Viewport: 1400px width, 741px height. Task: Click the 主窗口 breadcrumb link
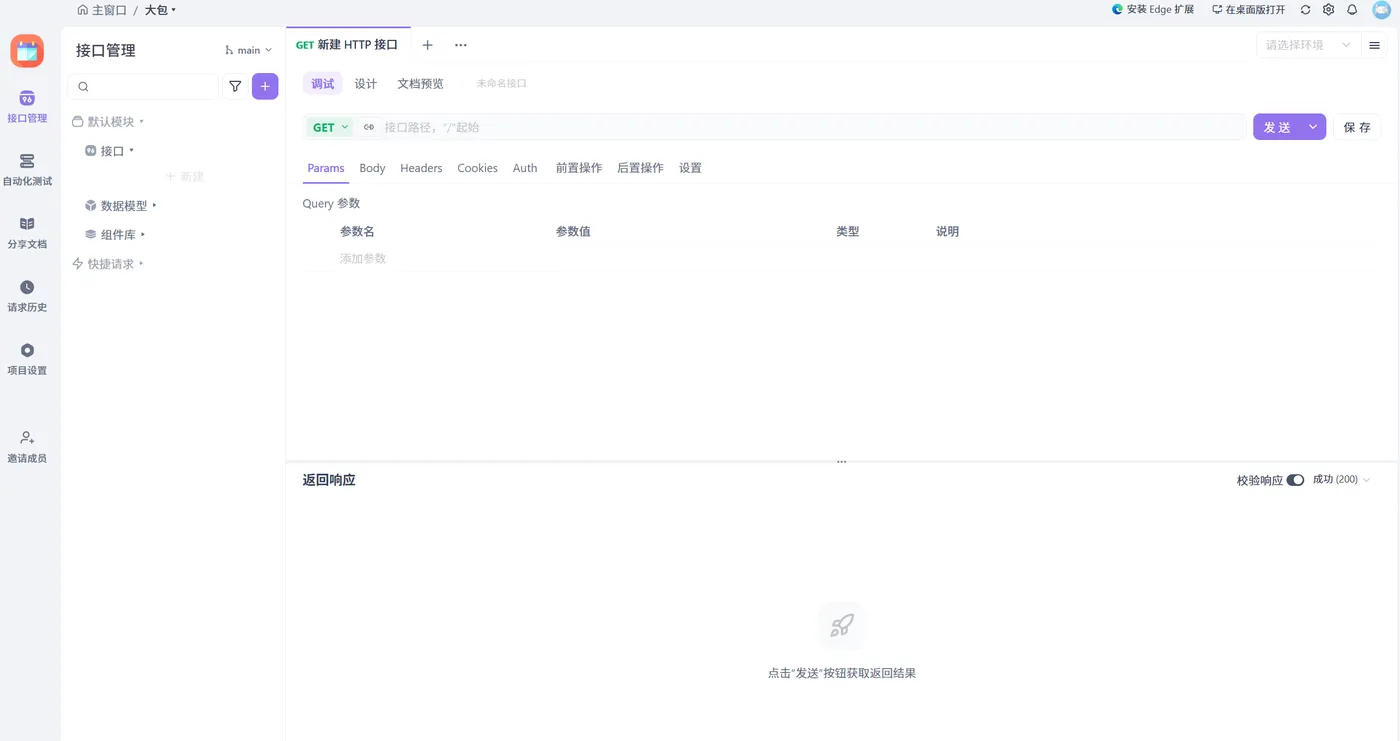coord(109,10)
